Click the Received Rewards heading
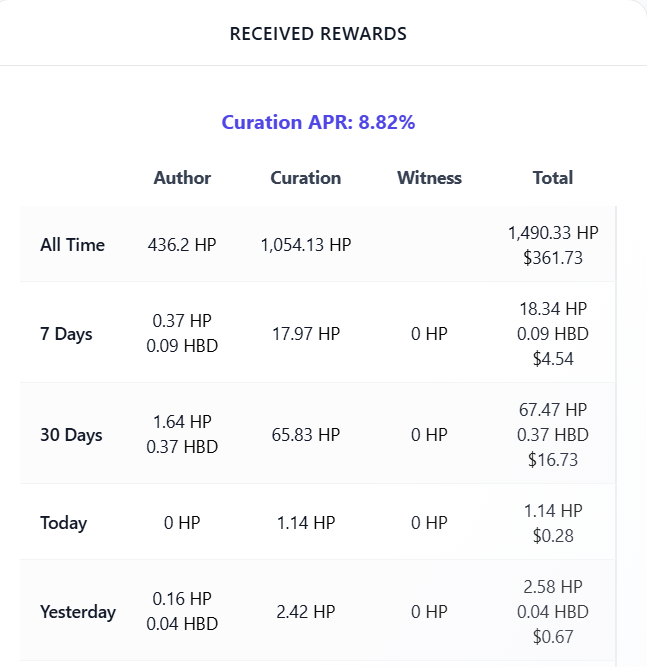647x667 pixels. click(318, 33)
